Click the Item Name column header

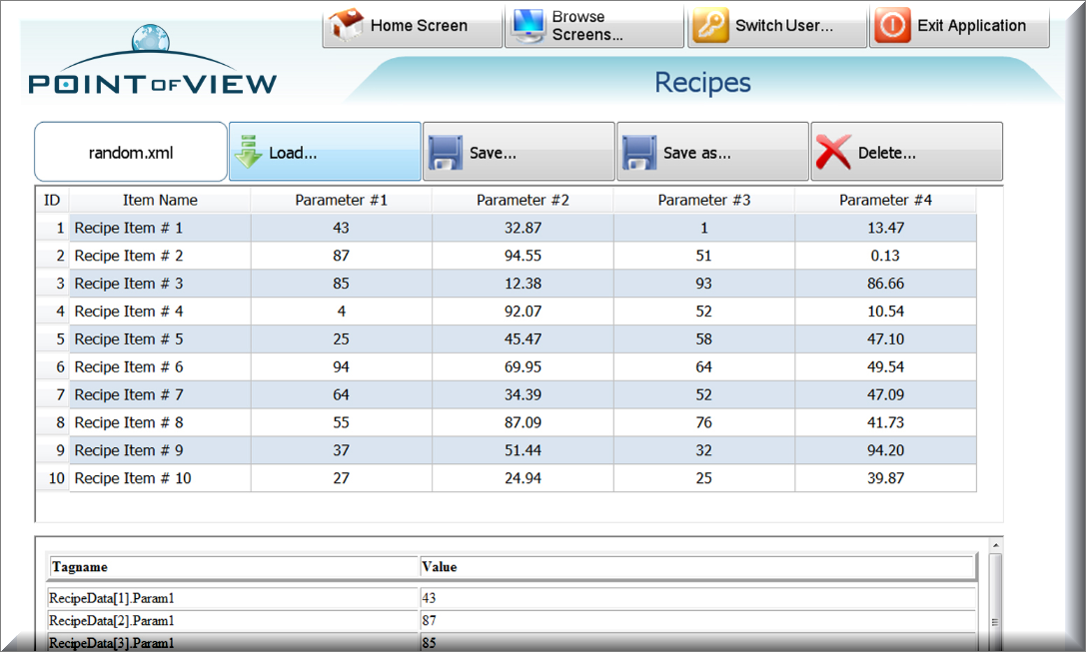pyautogui.click(x=160, y=200)
